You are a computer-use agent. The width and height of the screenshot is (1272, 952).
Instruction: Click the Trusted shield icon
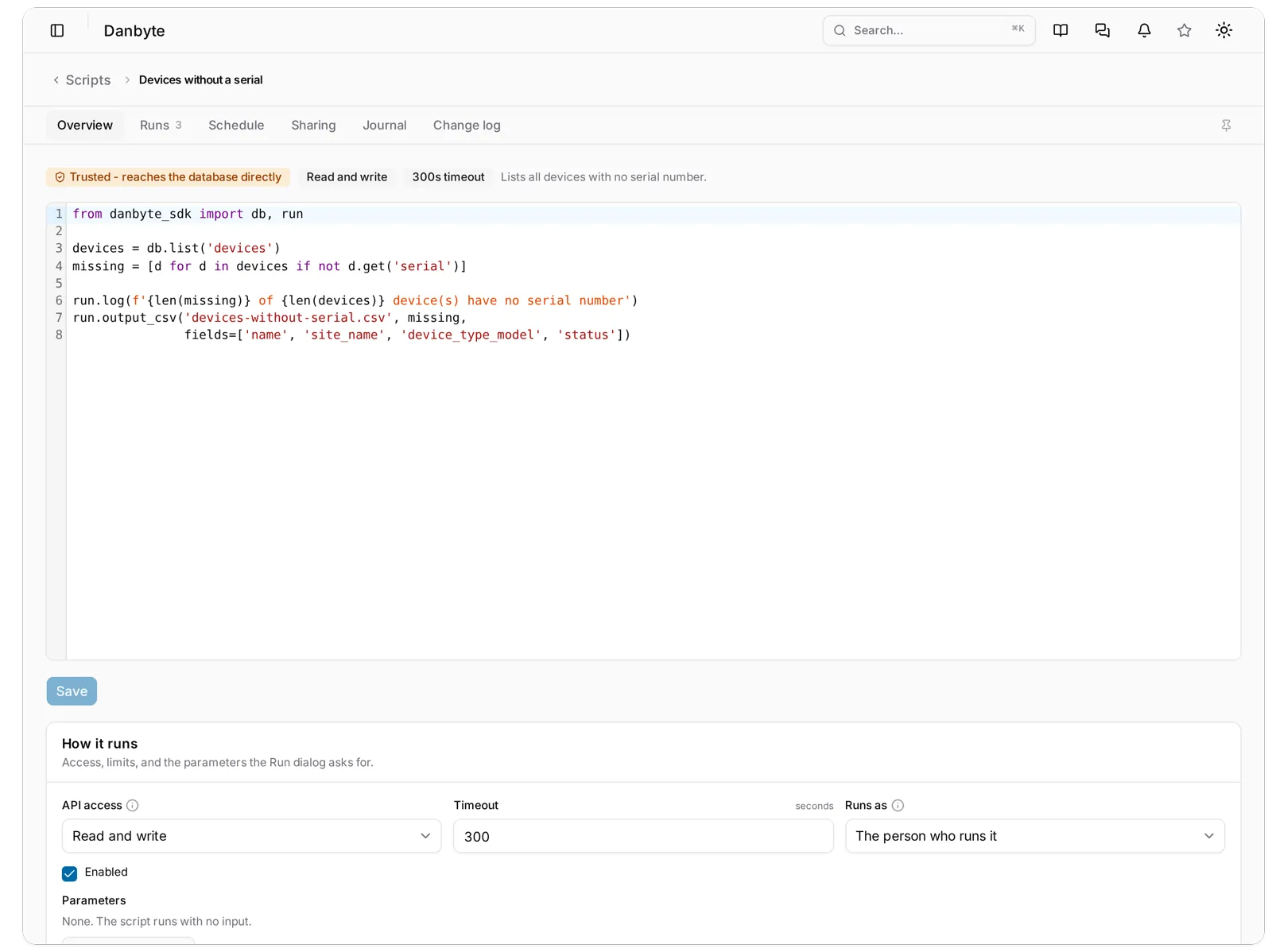[60, 177]
